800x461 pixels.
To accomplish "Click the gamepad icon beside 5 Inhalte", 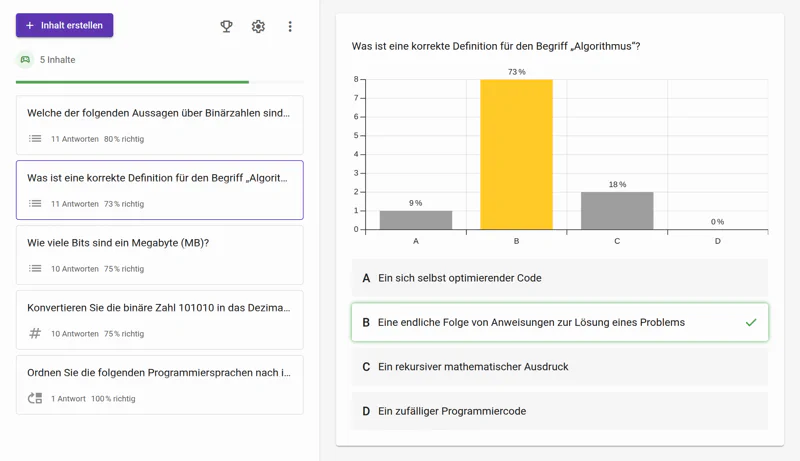I will coord(25,60).
